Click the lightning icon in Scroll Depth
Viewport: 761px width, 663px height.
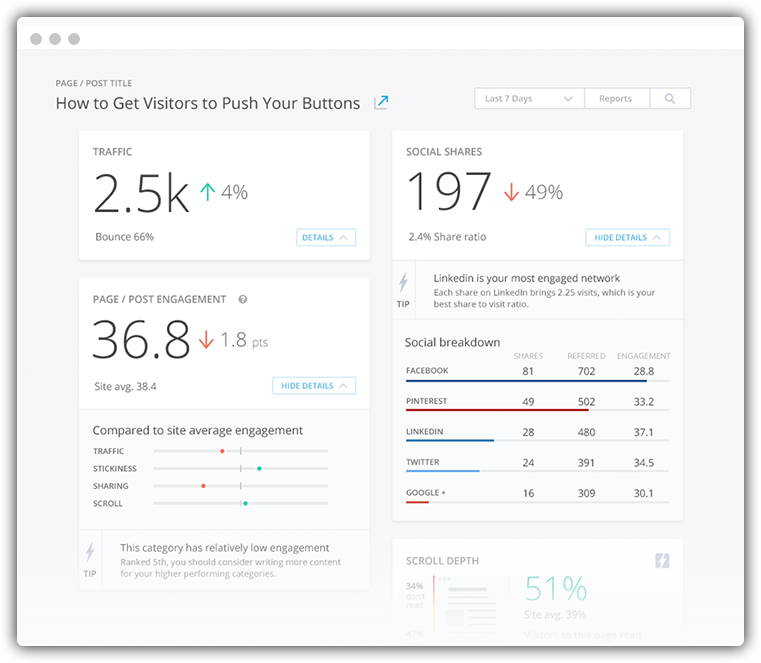tap(662, 561)
